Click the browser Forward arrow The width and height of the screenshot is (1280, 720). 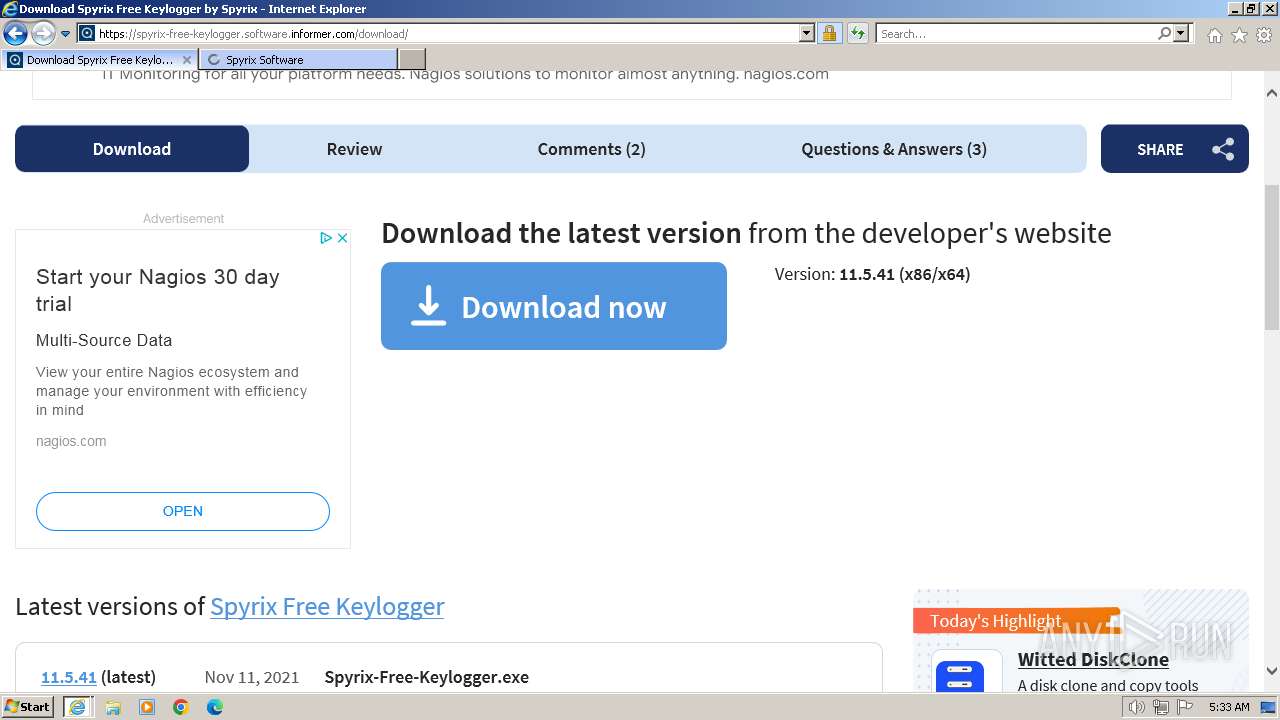coord(42,33)
